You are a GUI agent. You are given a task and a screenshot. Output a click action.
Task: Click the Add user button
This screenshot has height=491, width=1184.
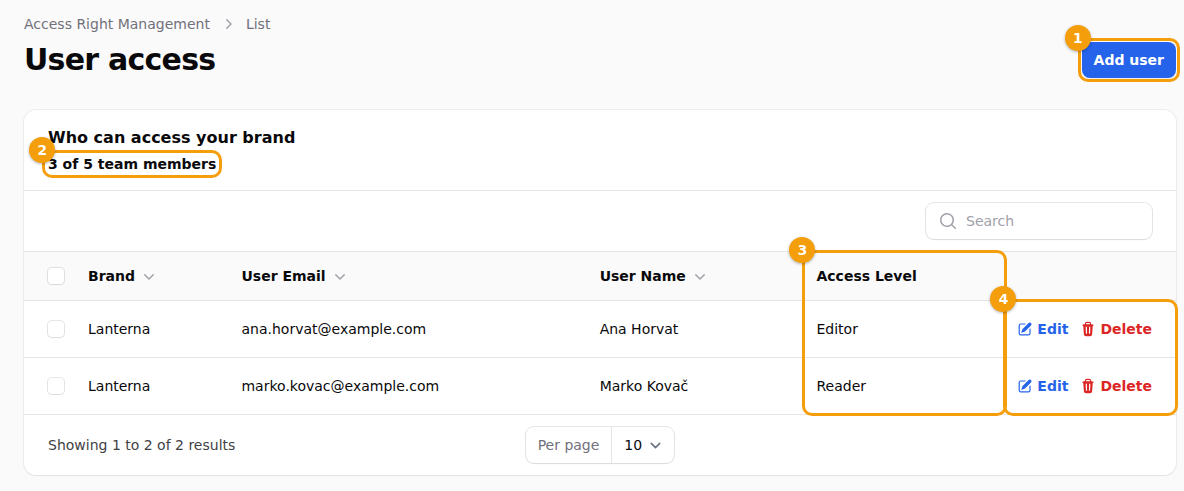(x=1128, y=60)
